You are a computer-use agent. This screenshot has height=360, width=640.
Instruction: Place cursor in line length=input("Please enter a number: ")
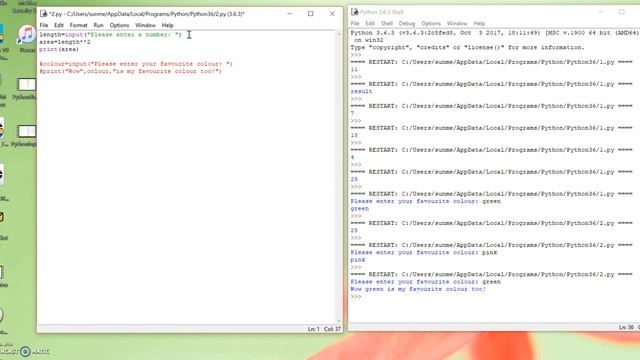(x=110, y=35)
